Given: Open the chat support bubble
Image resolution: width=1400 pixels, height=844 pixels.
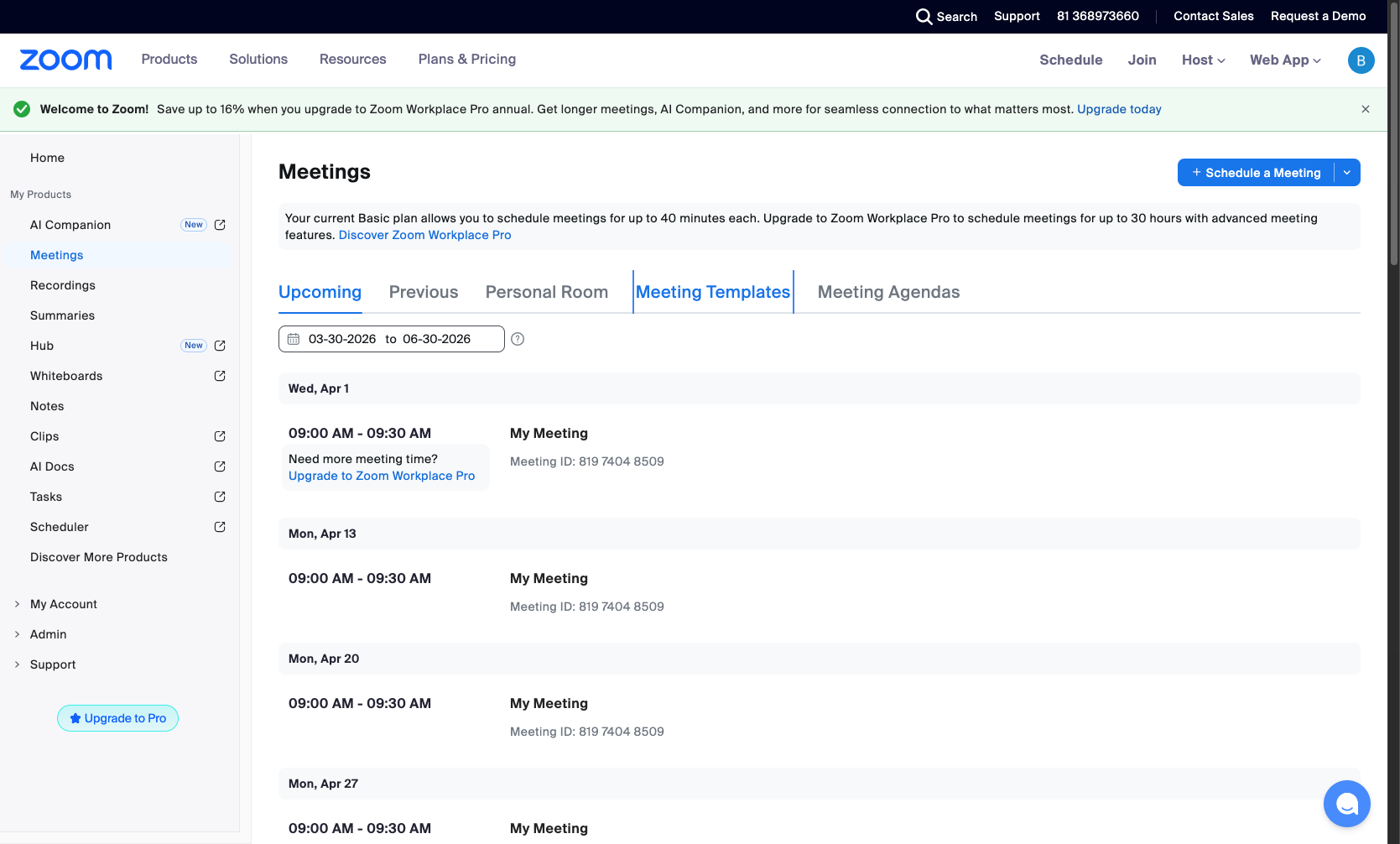Looking at the screenshot, I should (x=1346, y=804).
